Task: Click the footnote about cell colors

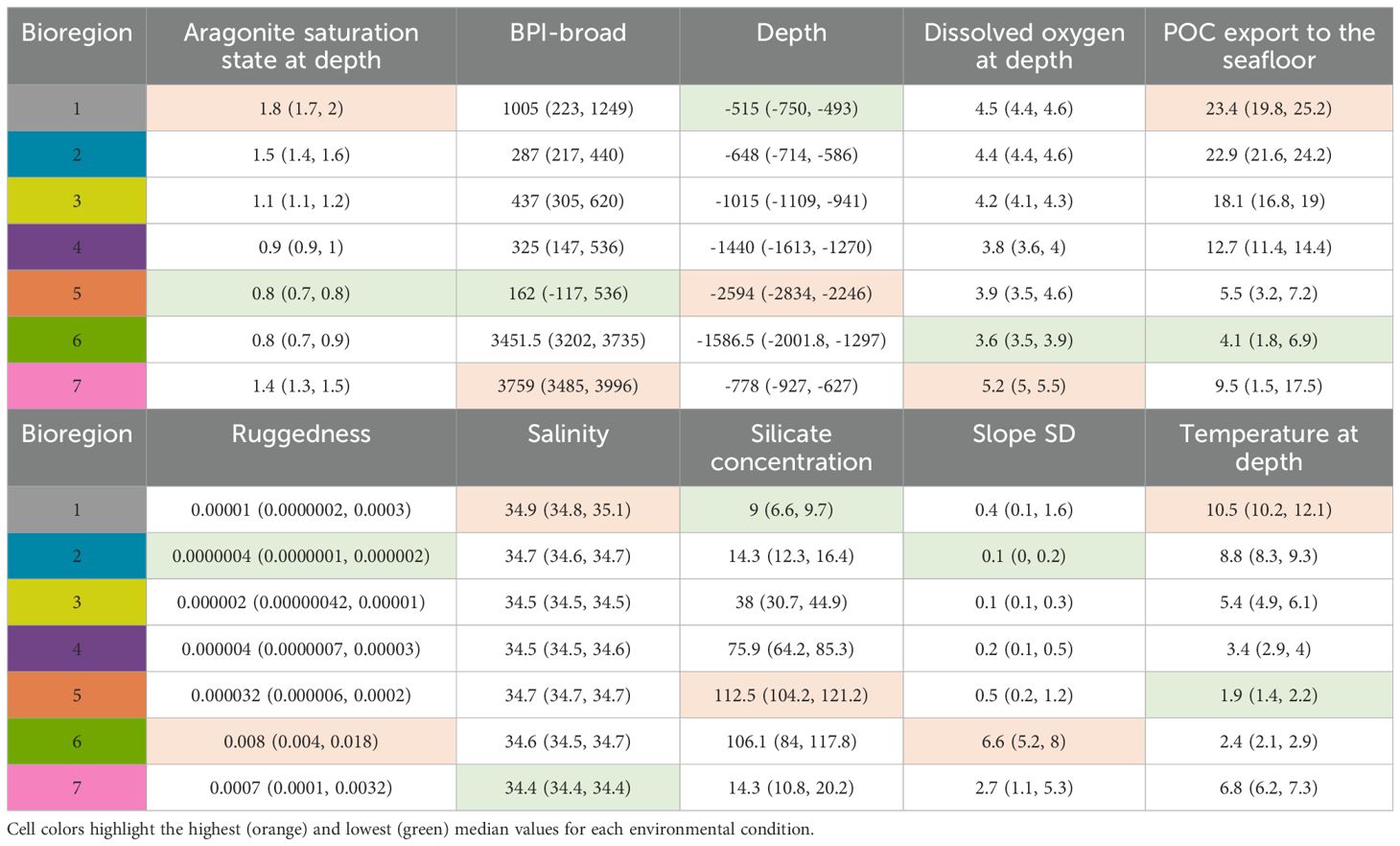Action: (x=410, y=829)
